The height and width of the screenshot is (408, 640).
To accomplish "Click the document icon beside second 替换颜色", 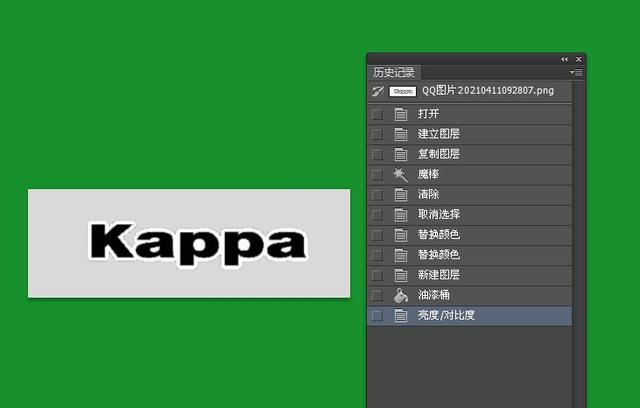I will (401, 255).
